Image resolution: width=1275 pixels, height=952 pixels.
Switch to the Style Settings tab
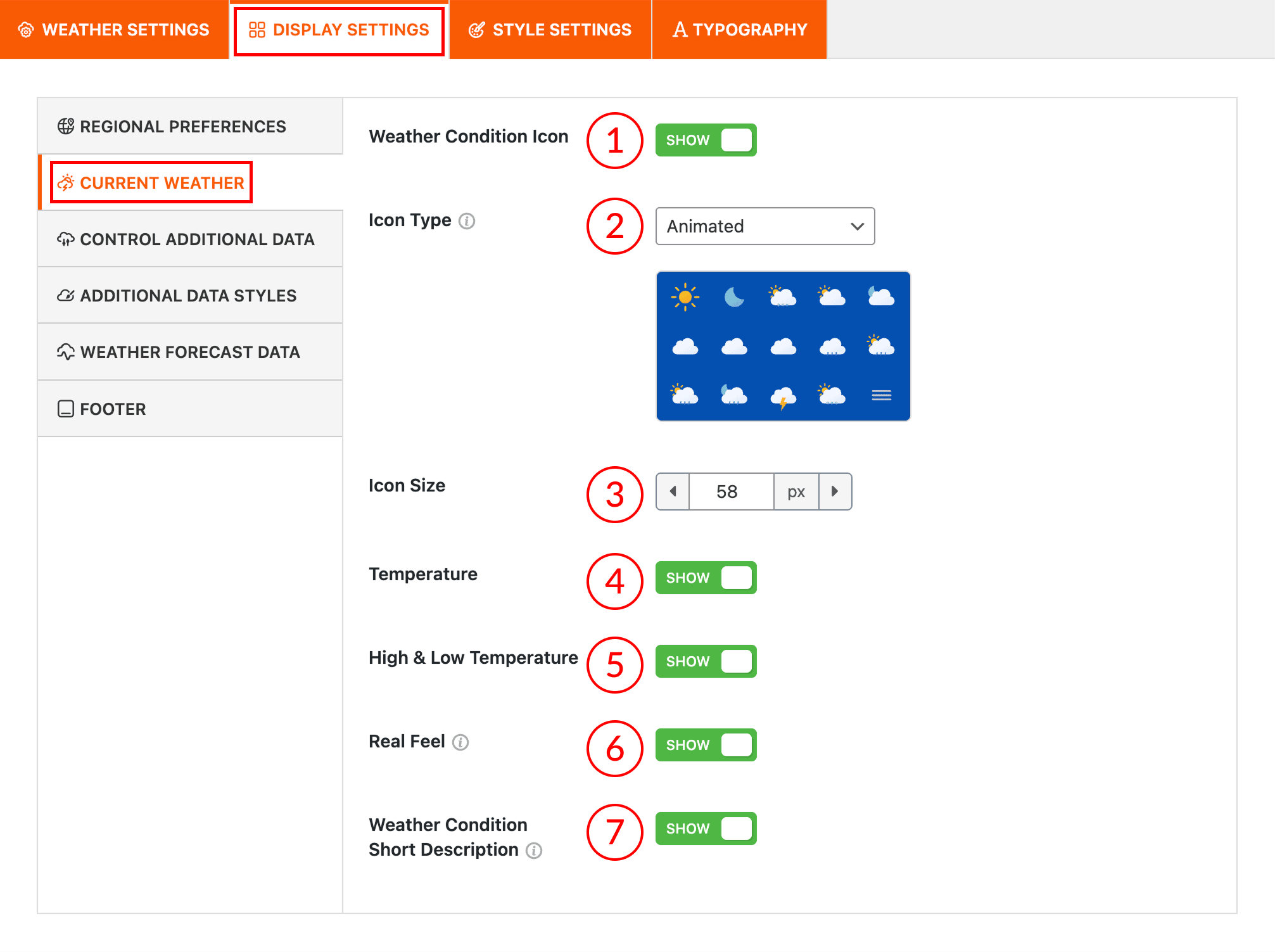pos(550,30)
